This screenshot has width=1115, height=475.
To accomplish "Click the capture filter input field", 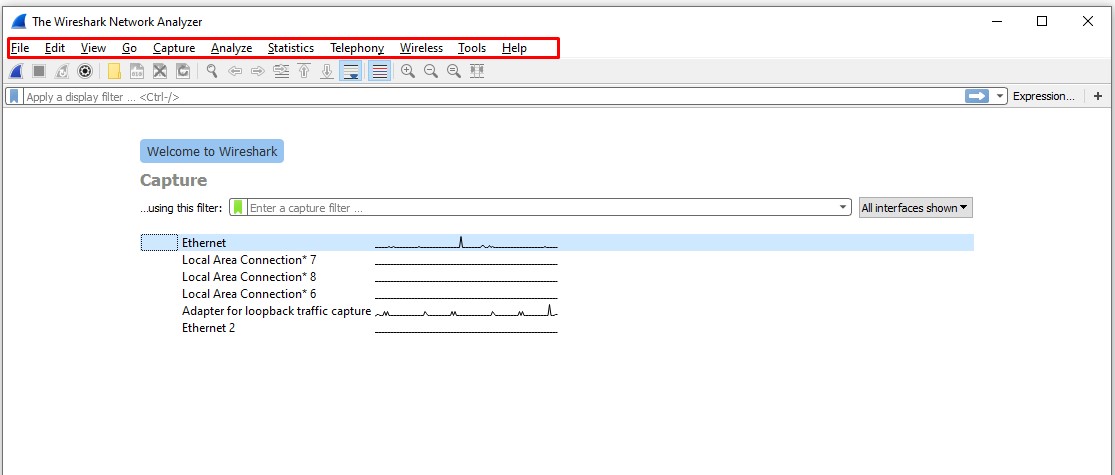I will (x=541, y=208).
